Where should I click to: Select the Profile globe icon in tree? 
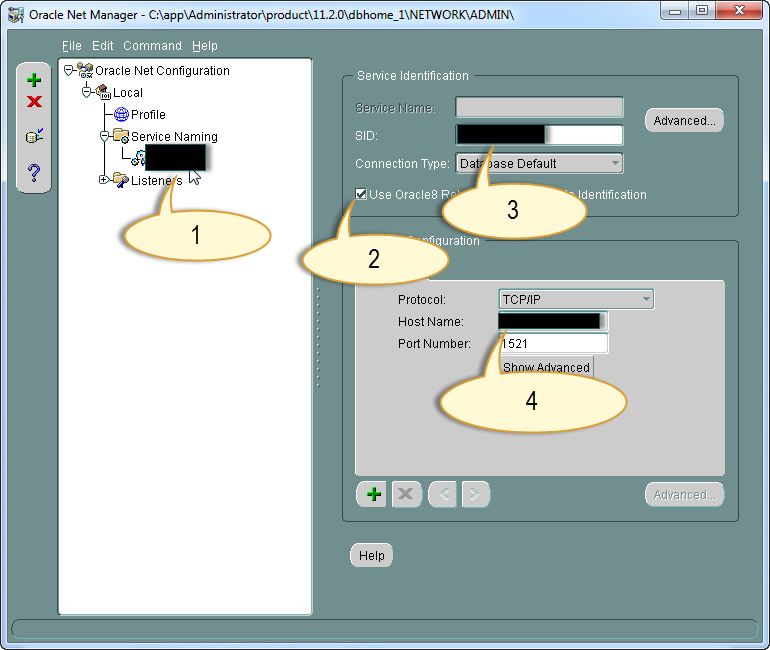click(121, 115)
